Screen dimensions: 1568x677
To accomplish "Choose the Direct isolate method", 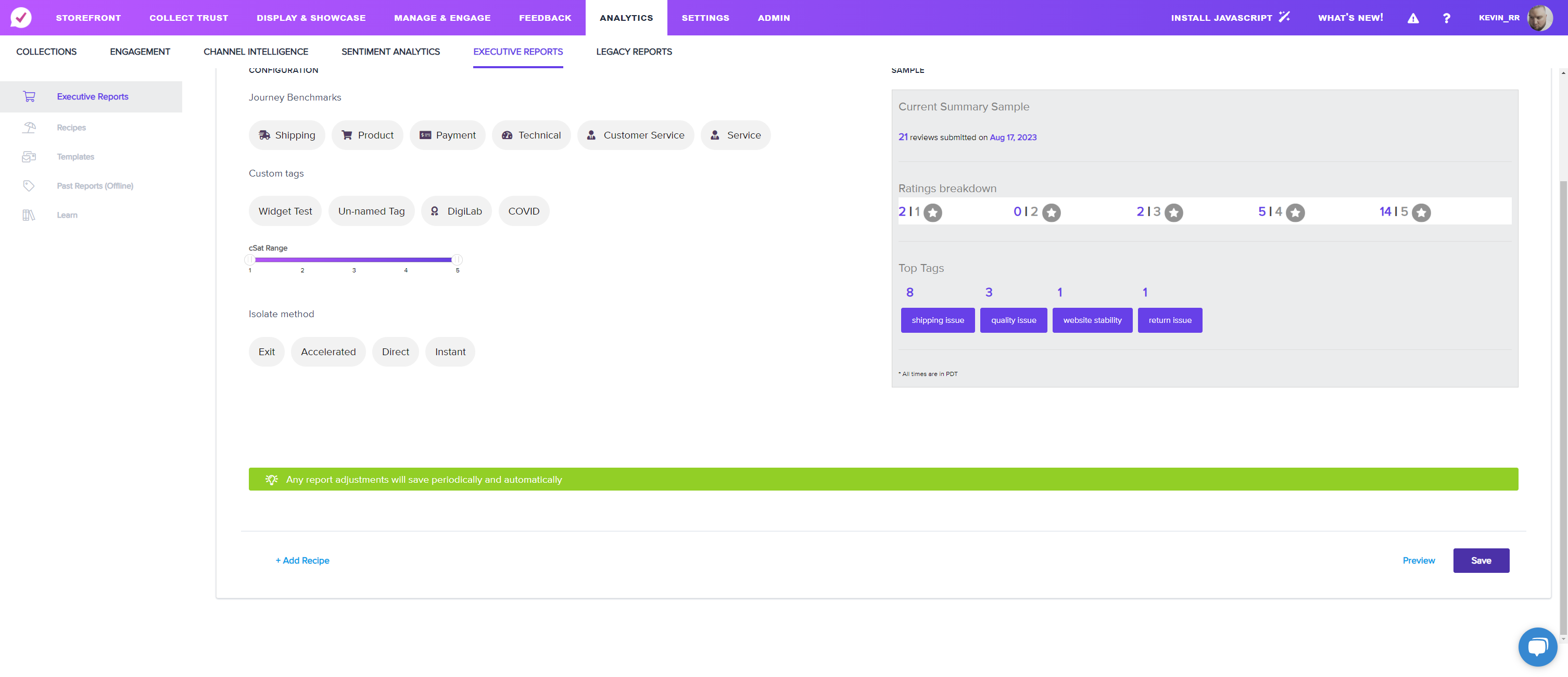I will point(395,352).
